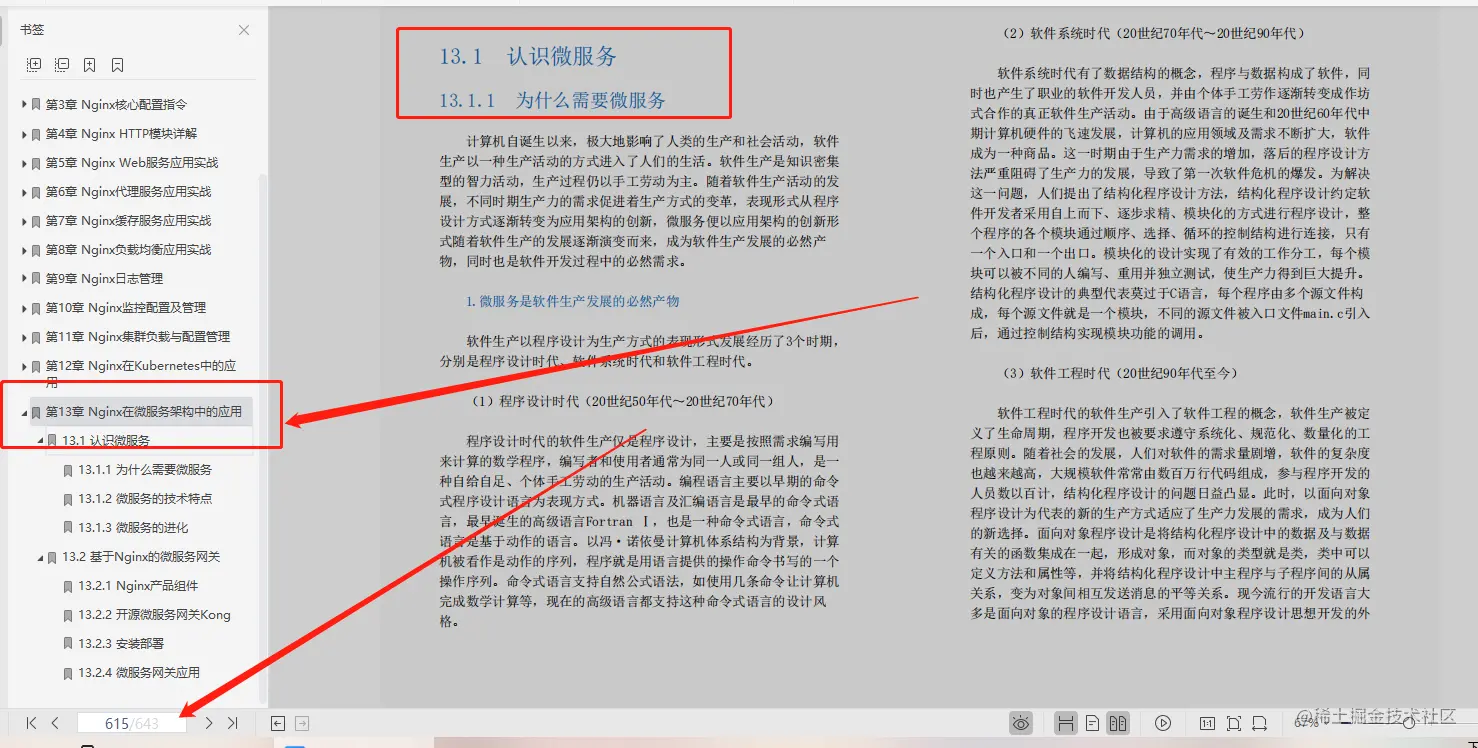Go to the next page
1478x748 pixels.
coord(208,722)
